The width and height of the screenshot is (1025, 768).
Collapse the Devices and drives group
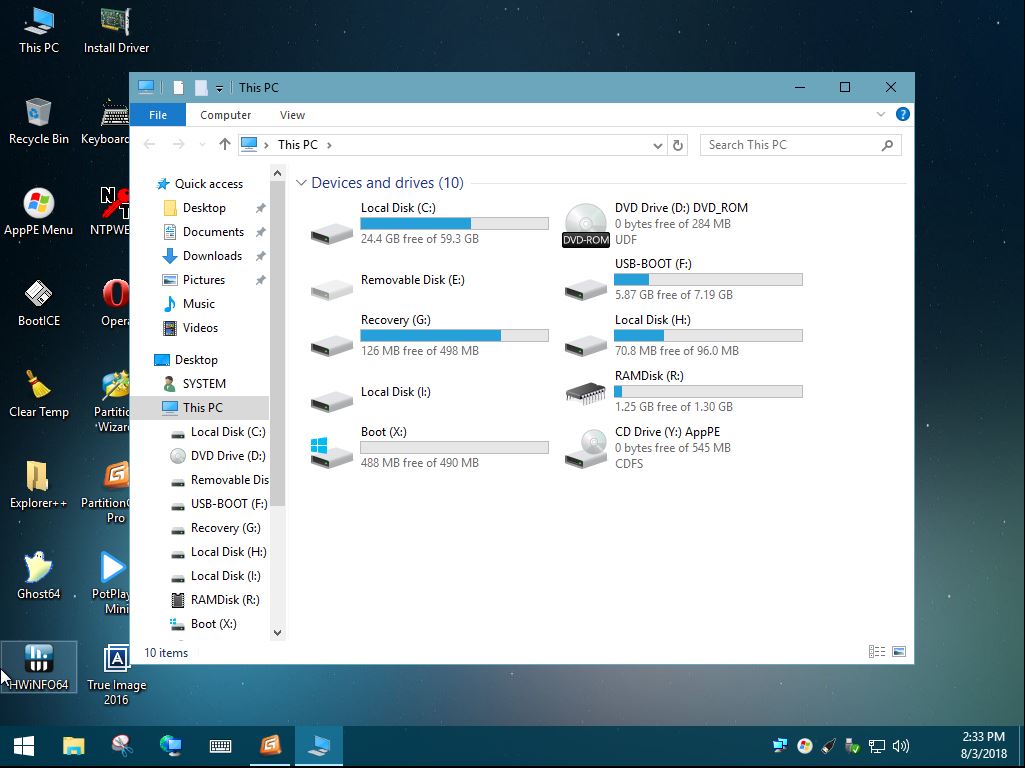(301, 183)
